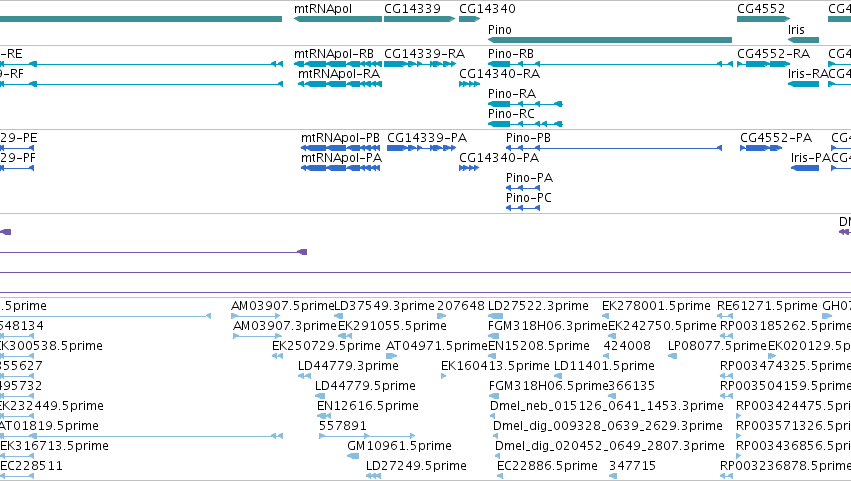
Task: Click EST AT01819.5prime
Action: click(x=49, y=427)
